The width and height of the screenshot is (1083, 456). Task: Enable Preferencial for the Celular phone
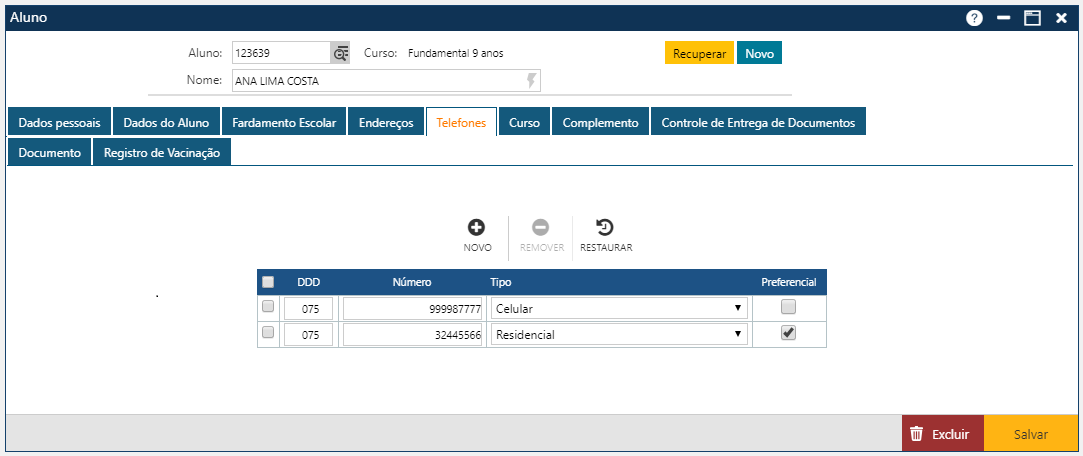789,307
